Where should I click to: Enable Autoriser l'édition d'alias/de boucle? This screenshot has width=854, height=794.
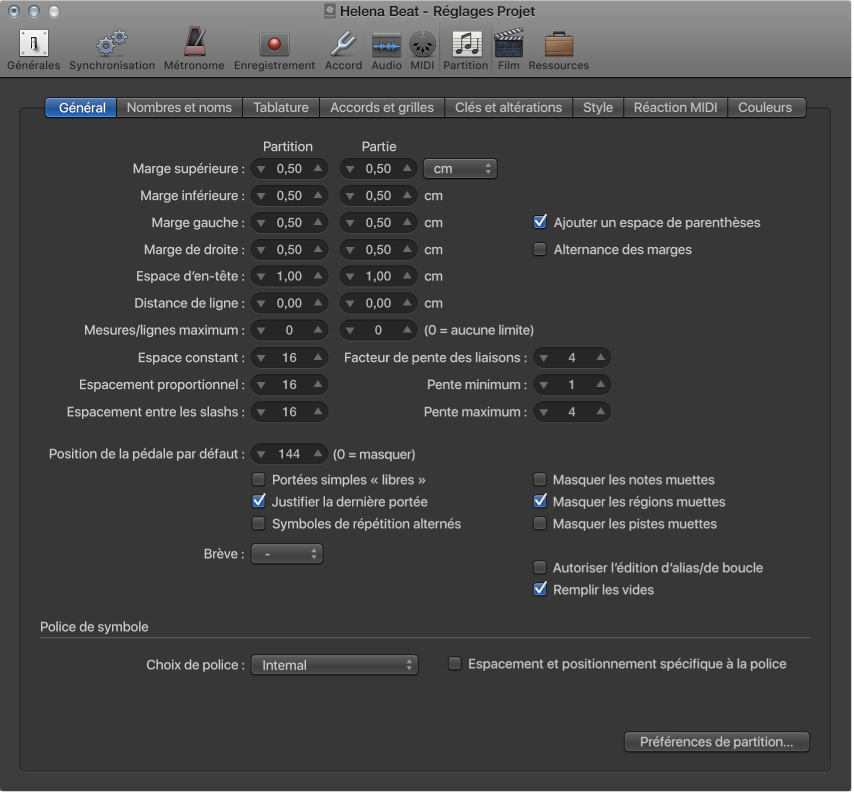coord(540,567)
